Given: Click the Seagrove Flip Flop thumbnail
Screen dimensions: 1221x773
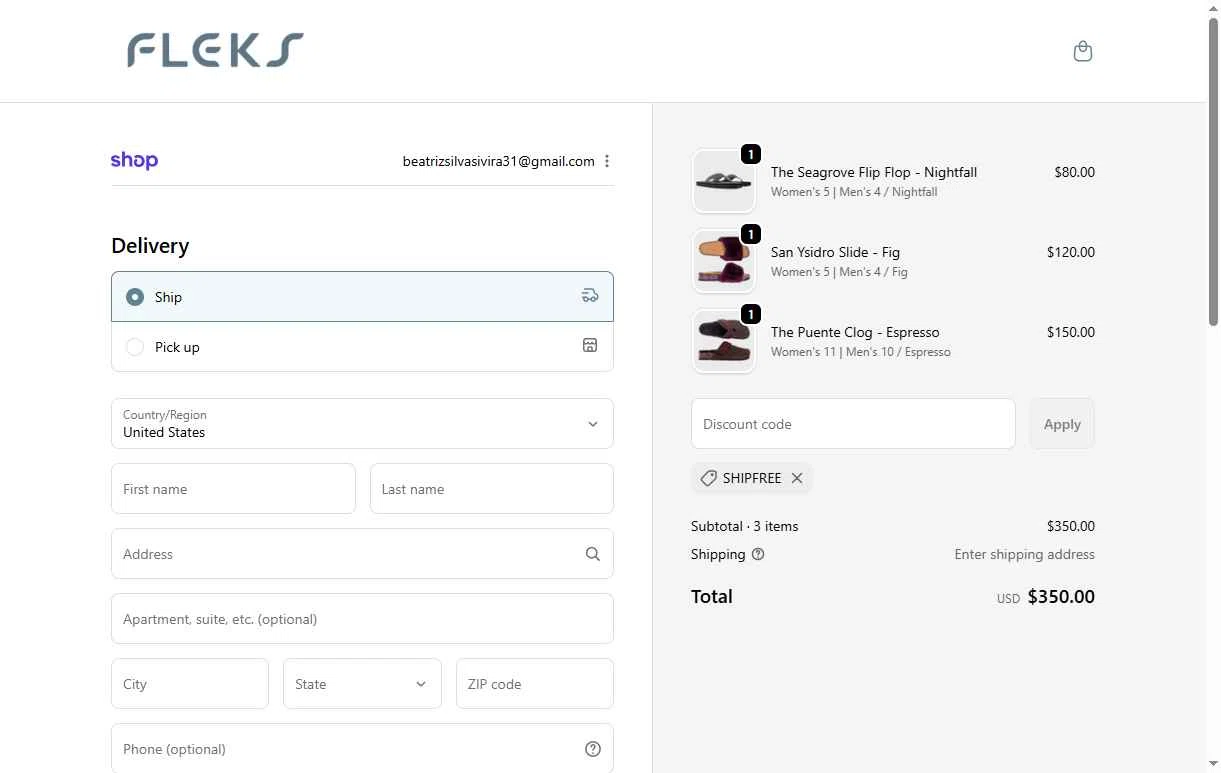Looking at the screenshot, I should pyautogui.click(x=724, y=182).
